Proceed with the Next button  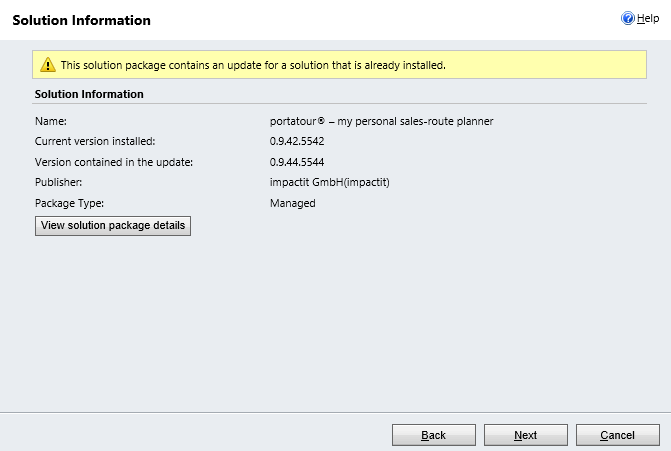(526, 435)
